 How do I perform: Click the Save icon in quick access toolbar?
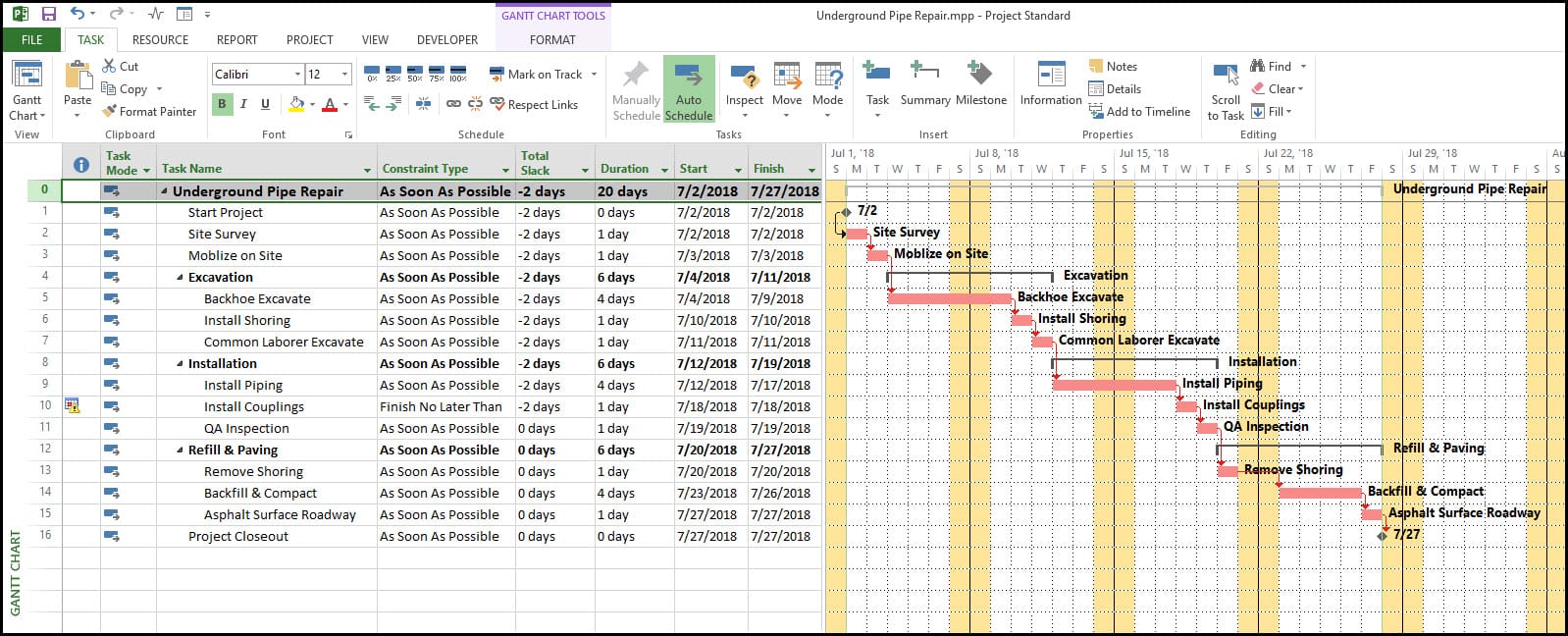pos(49,14)
